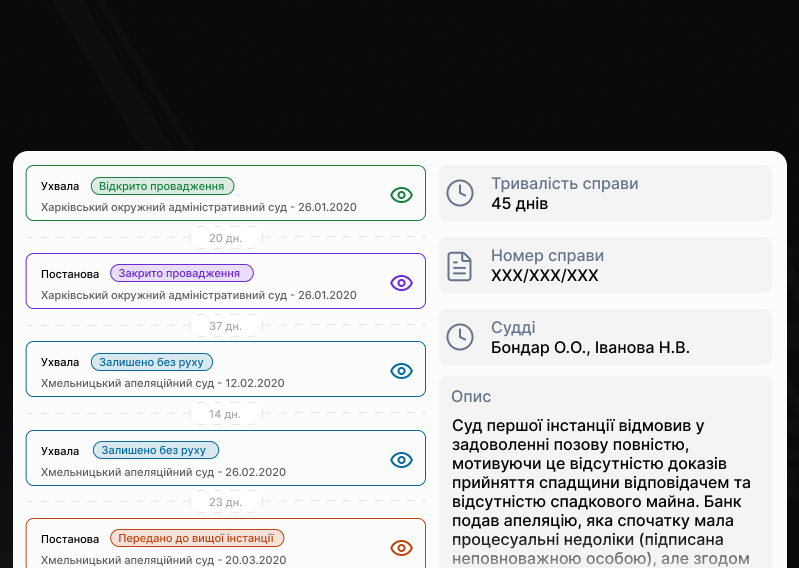
Task: Click the '45 днів' duration value
Action: pos(519,204)
